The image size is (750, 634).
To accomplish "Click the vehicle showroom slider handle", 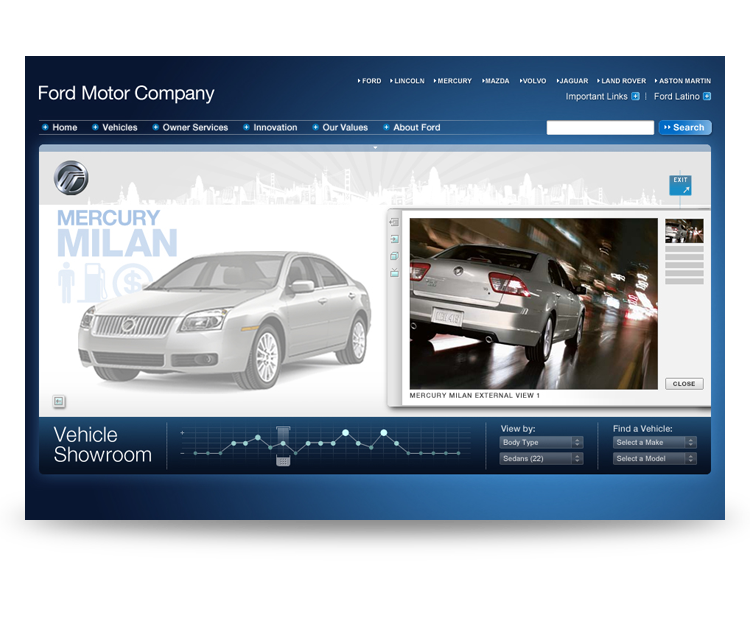I will (x=283, y=445).
